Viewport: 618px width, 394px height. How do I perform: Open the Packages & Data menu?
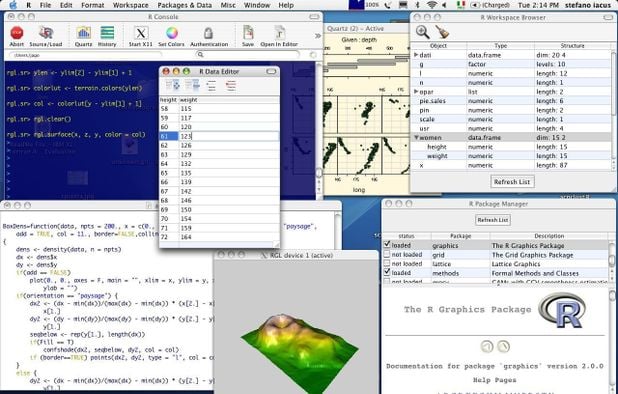click(184, 5)
